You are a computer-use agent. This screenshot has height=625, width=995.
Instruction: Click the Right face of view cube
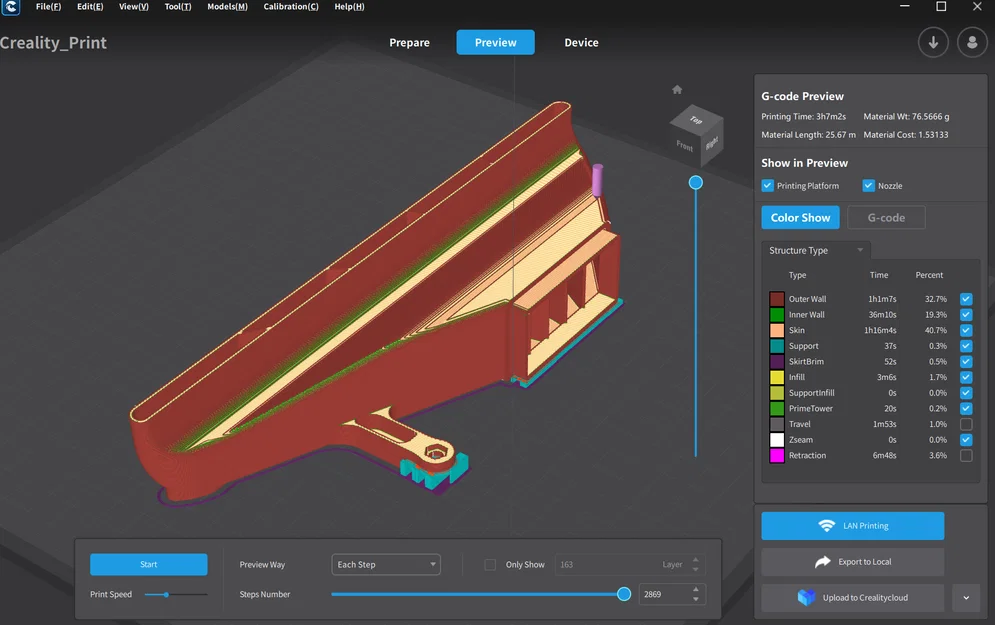(711, 143)
